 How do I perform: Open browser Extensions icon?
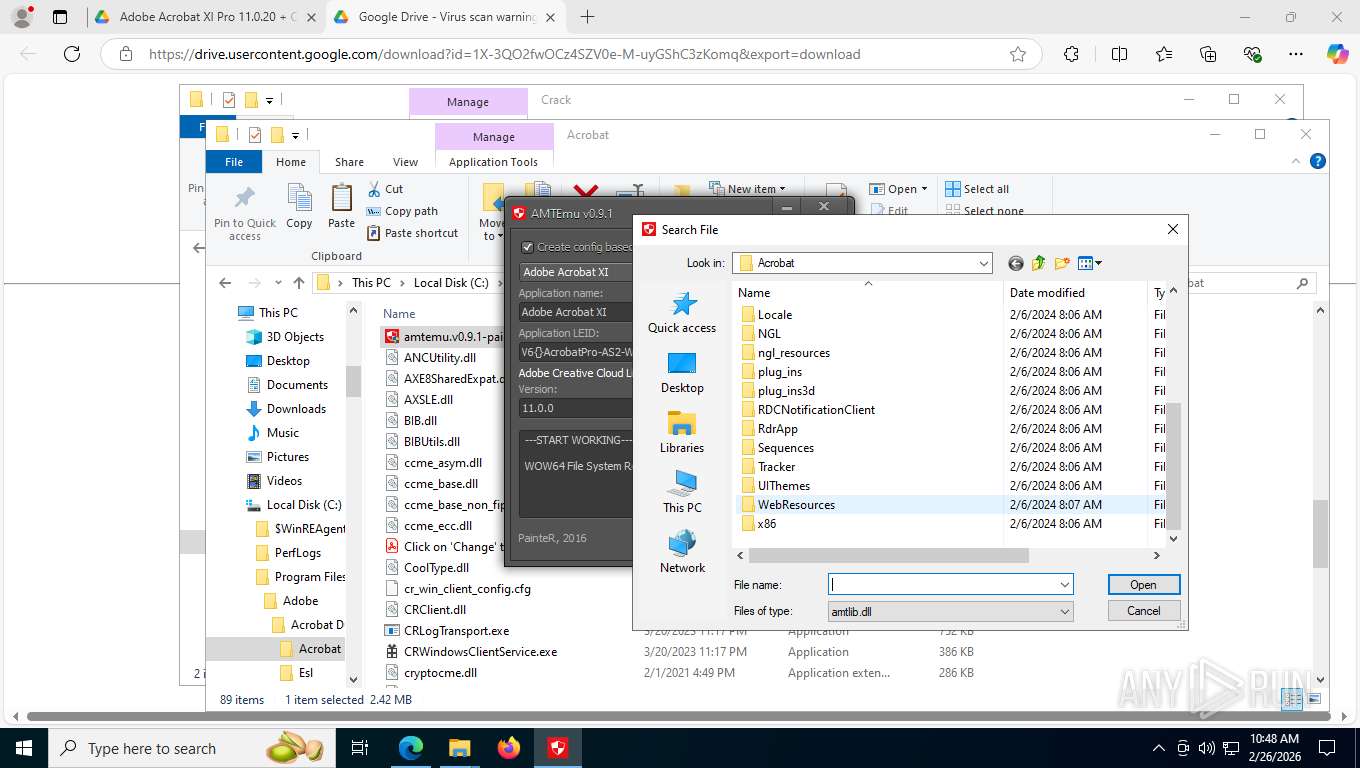[1071, 54]
